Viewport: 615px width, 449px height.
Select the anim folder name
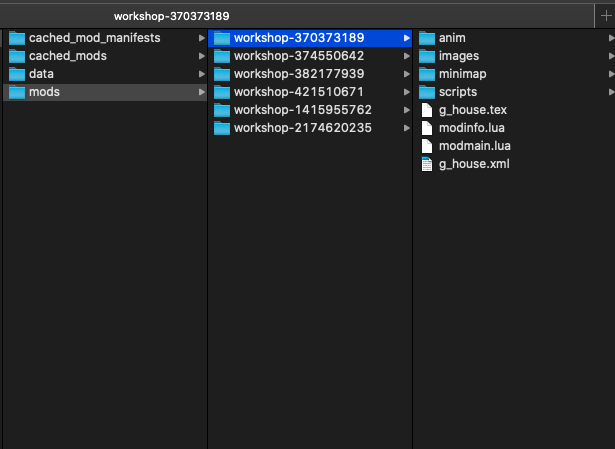point(452,38)
